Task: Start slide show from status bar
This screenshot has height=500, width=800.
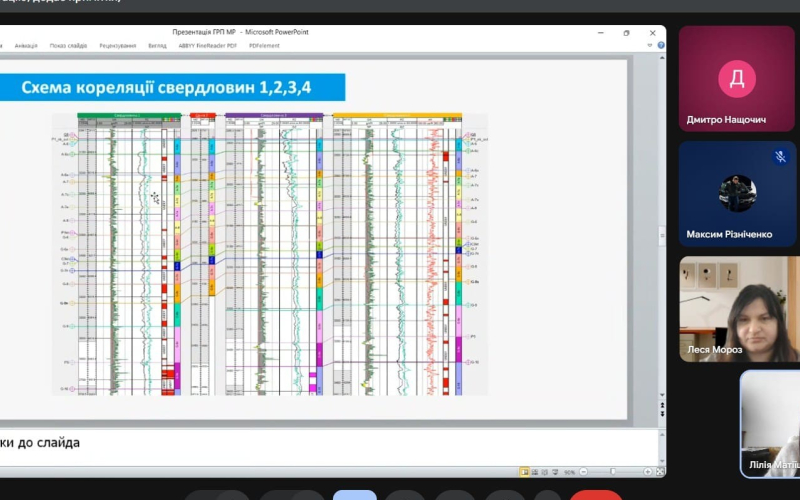Action: coord(554,471)
